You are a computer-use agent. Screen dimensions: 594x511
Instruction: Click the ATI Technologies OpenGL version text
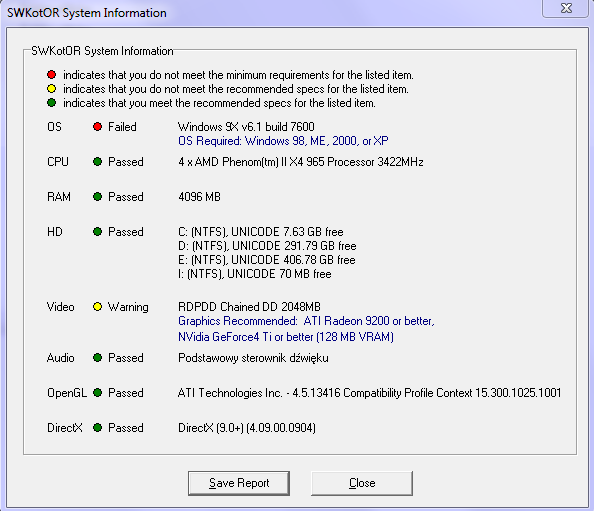[369, 393]
